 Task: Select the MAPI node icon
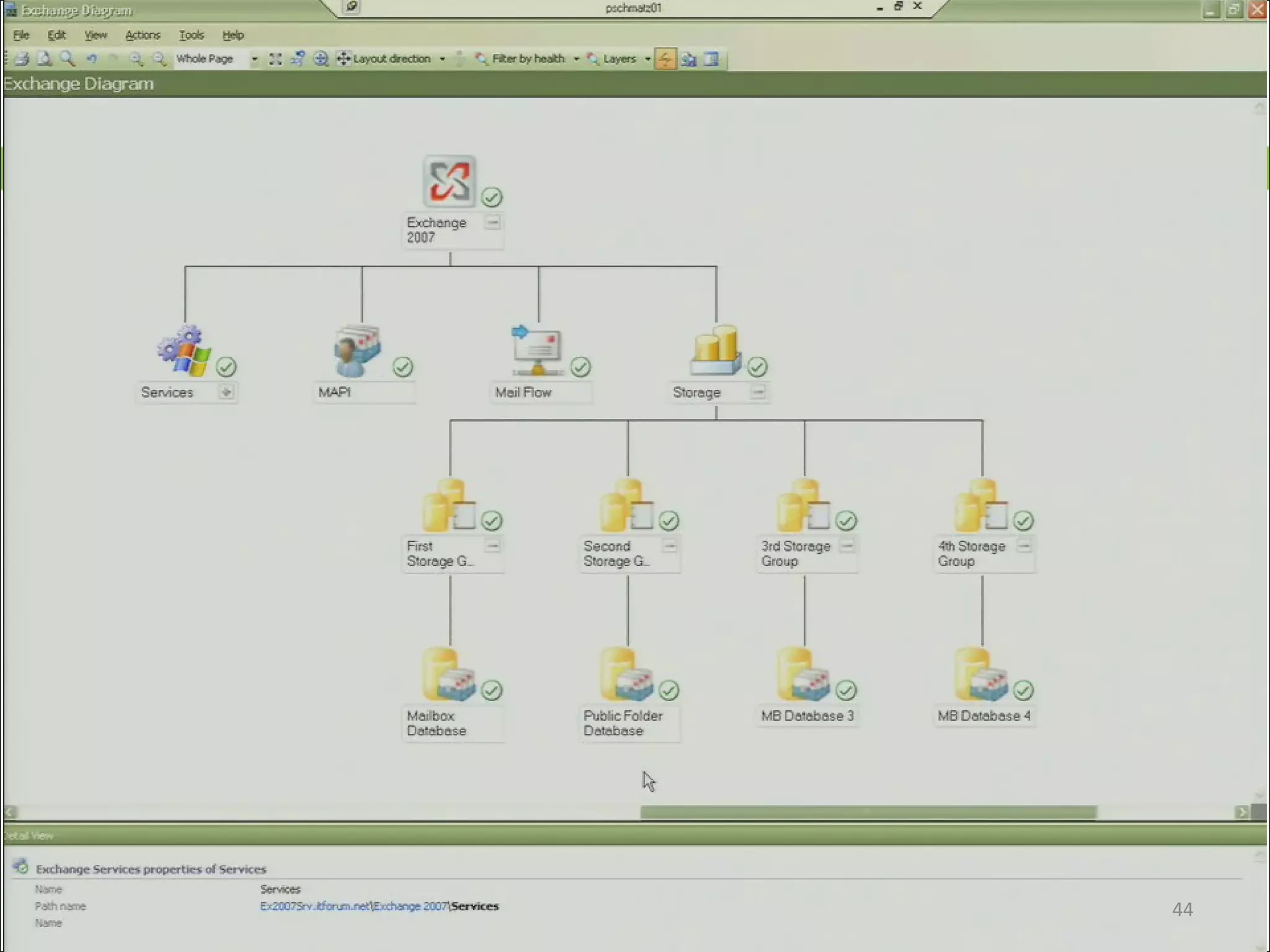coord(357,350)
